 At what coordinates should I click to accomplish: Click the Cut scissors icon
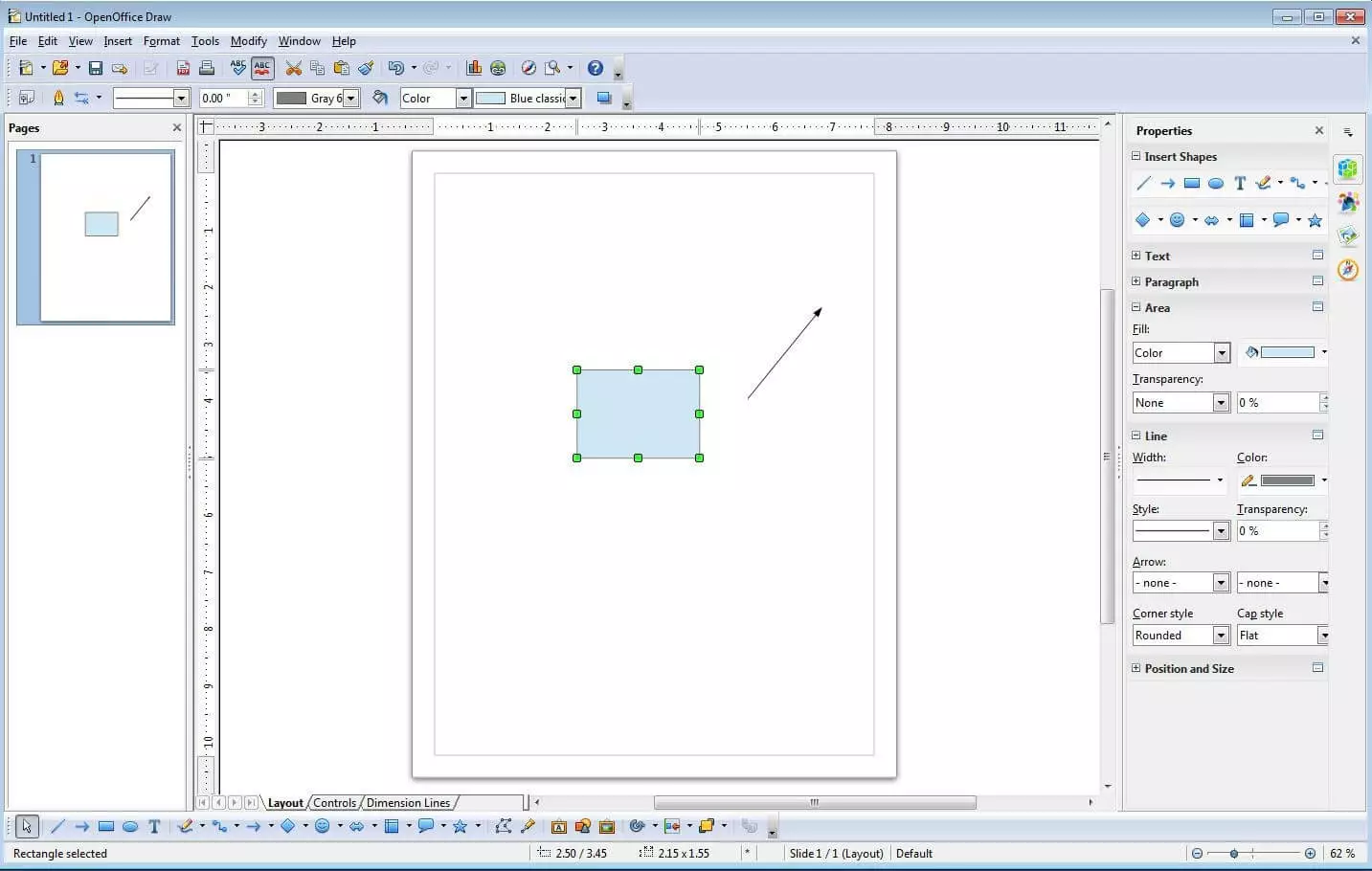click(x=293, y=68)
